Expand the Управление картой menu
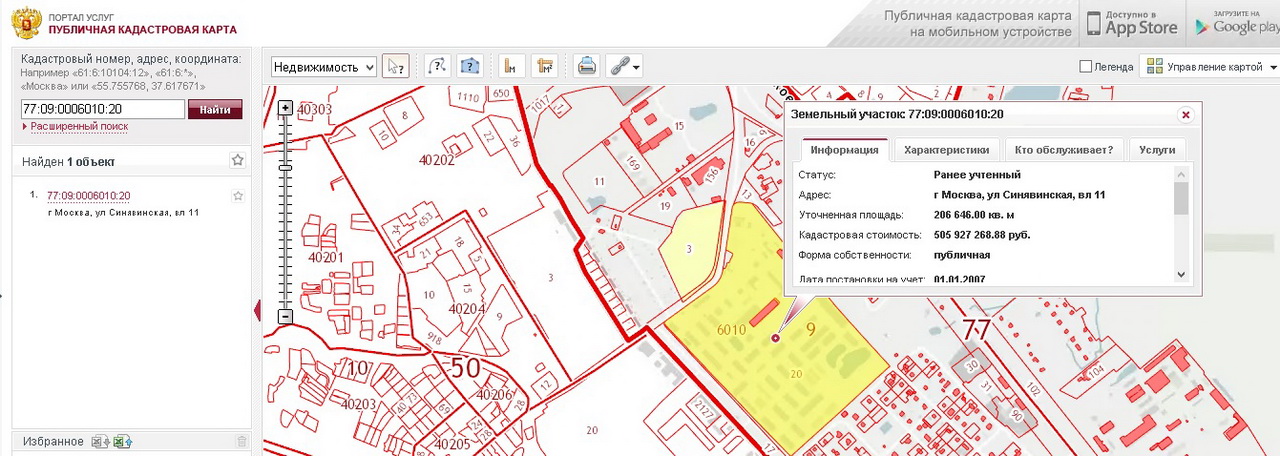 [1212, 67]
